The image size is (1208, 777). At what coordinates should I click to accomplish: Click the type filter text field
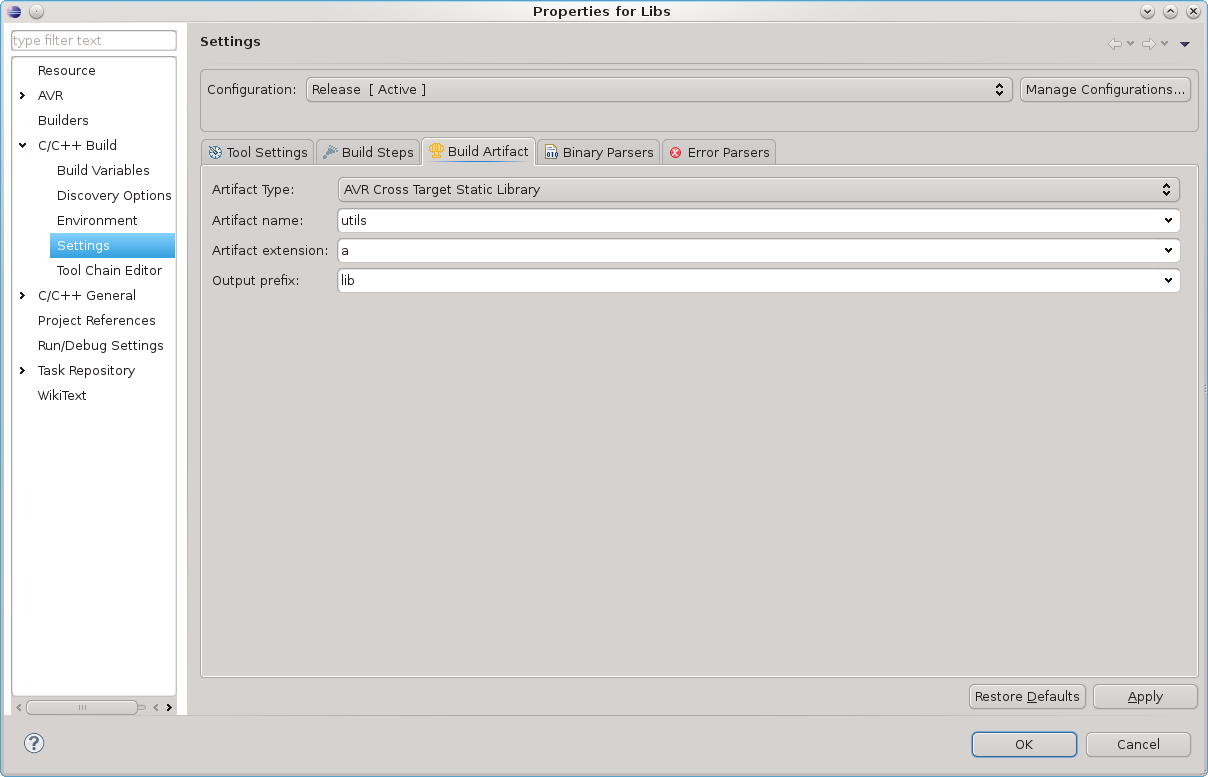point(93,40)
